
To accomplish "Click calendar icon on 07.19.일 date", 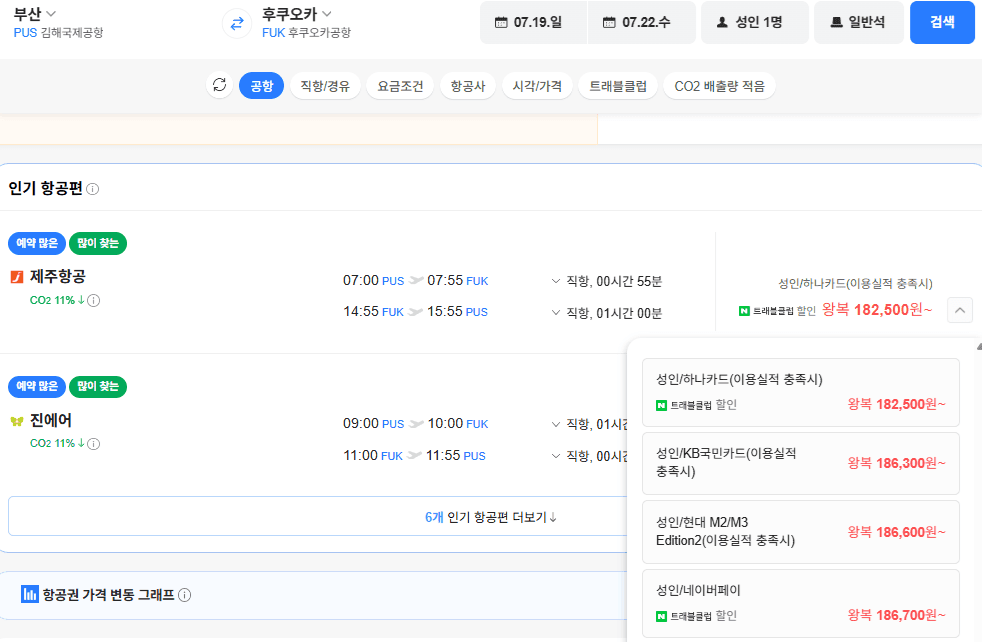I will (x=501, y=23).
